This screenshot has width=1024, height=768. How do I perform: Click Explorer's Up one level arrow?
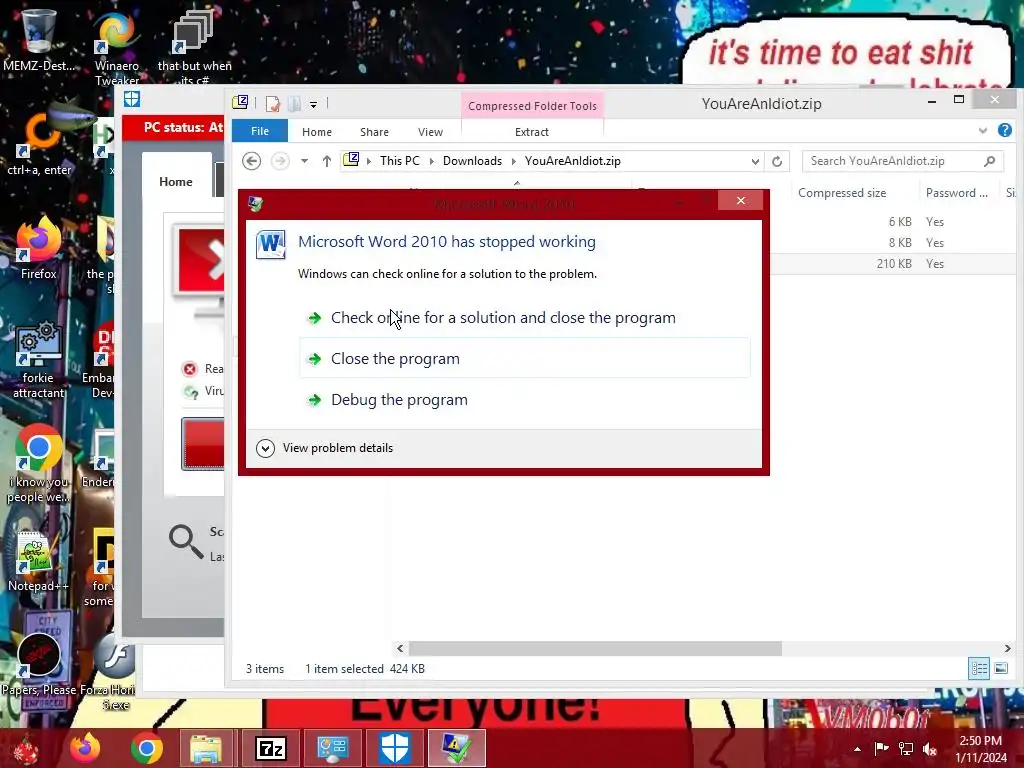click(327, 161)
